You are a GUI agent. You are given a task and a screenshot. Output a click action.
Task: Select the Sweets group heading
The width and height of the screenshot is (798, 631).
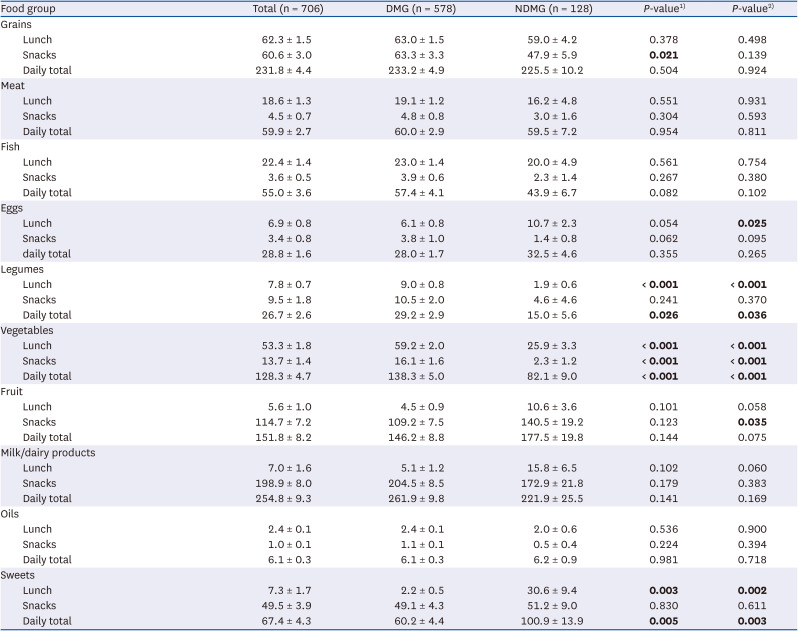coord(18,575)
